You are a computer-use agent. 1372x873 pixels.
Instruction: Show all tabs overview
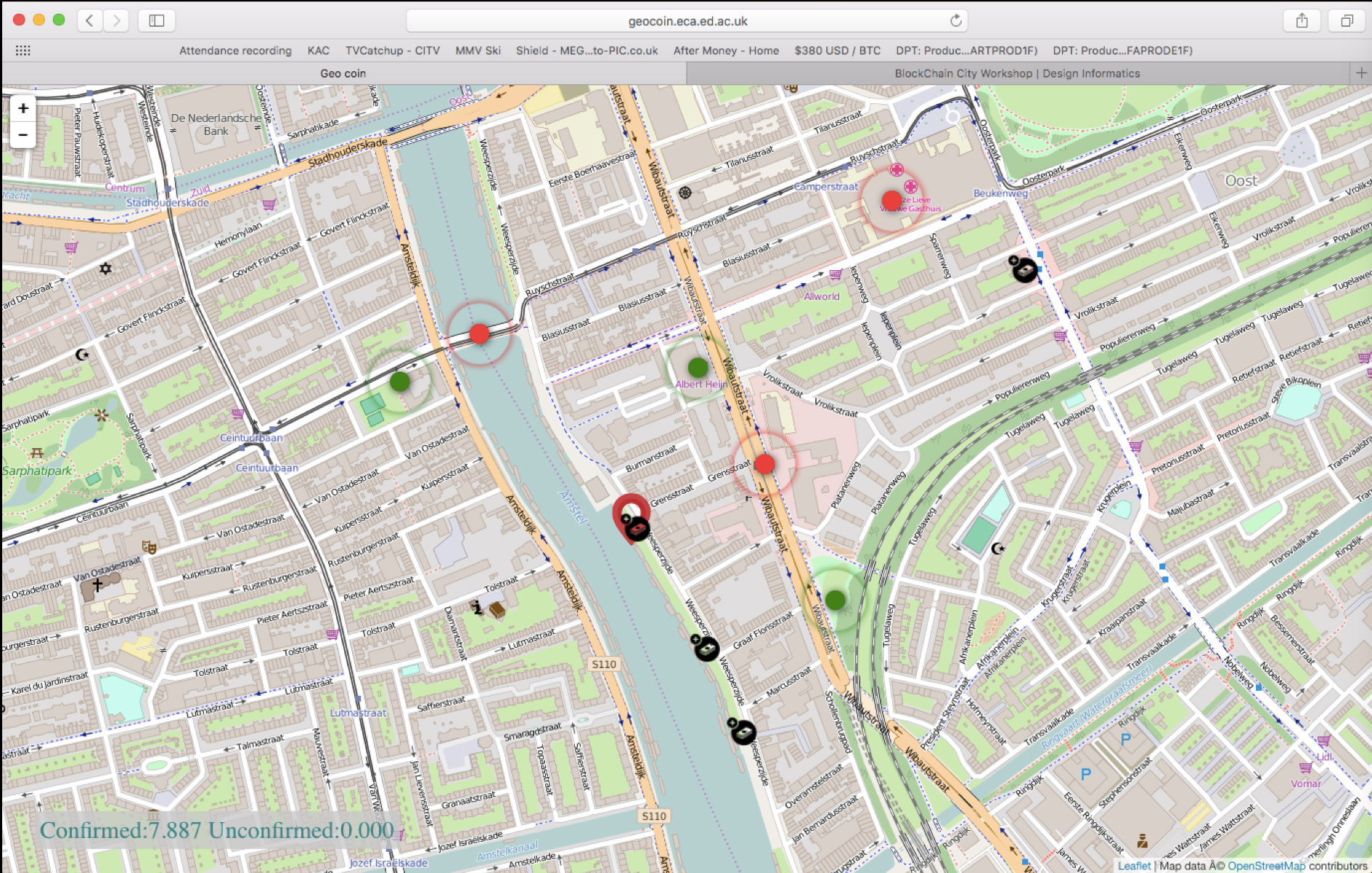pyautogui.click(x=1347, y=20)
